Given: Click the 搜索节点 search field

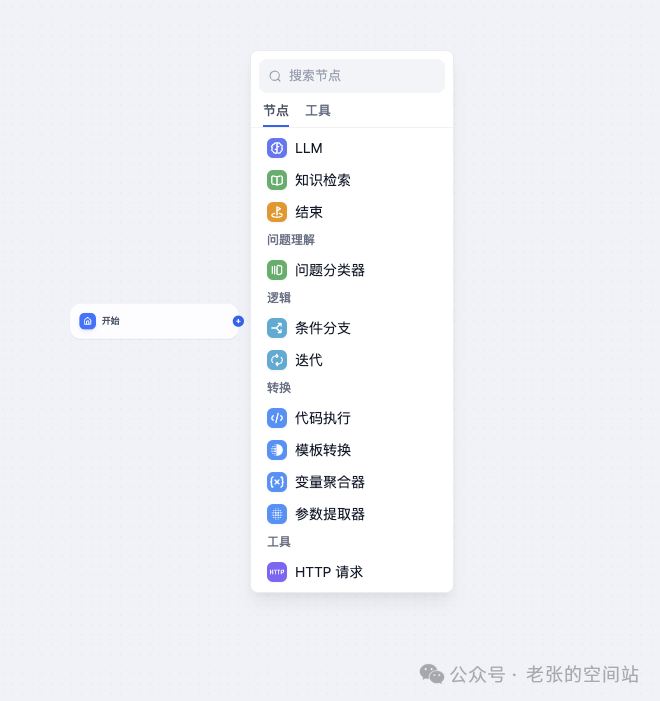Looking at the screenshot, I should tap(352, 76).
